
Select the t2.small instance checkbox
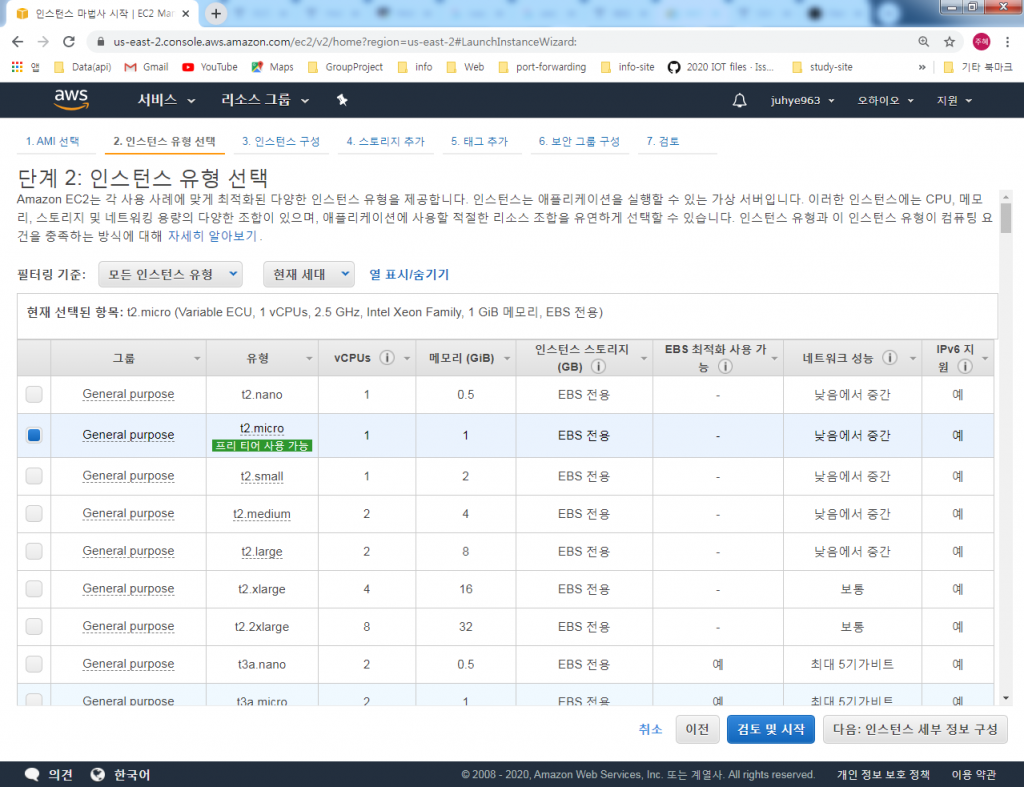pyautogui.click(x=34, y=476)
